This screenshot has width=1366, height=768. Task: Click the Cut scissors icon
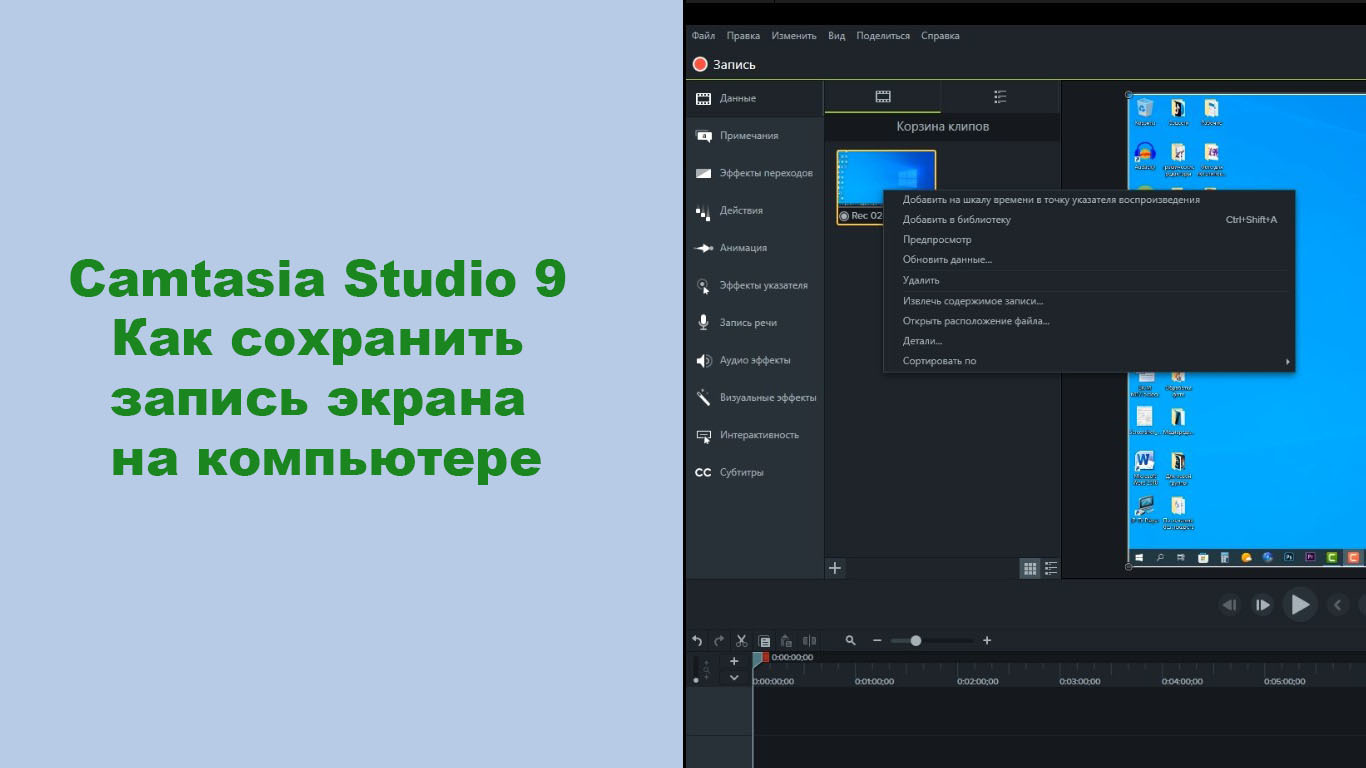click(x=741, y=640)
